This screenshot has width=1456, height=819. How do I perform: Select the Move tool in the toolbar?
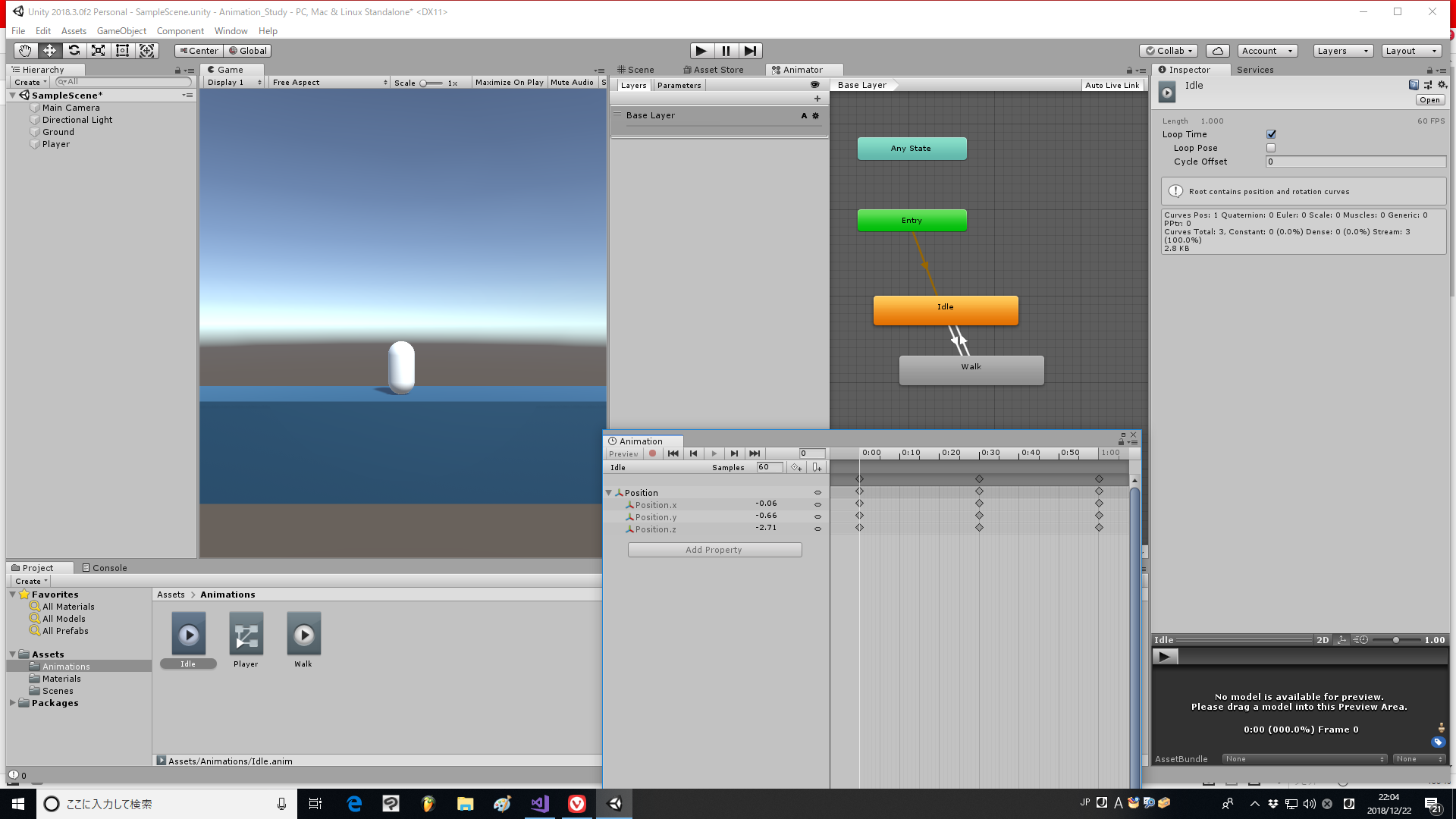click(x=49, y=50)
